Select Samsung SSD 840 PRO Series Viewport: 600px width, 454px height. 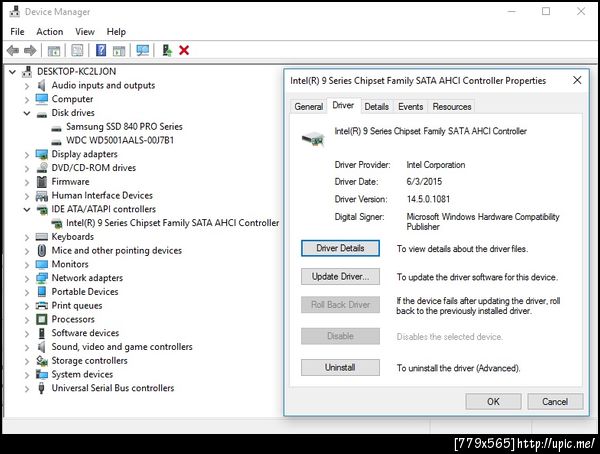point(124,126)
